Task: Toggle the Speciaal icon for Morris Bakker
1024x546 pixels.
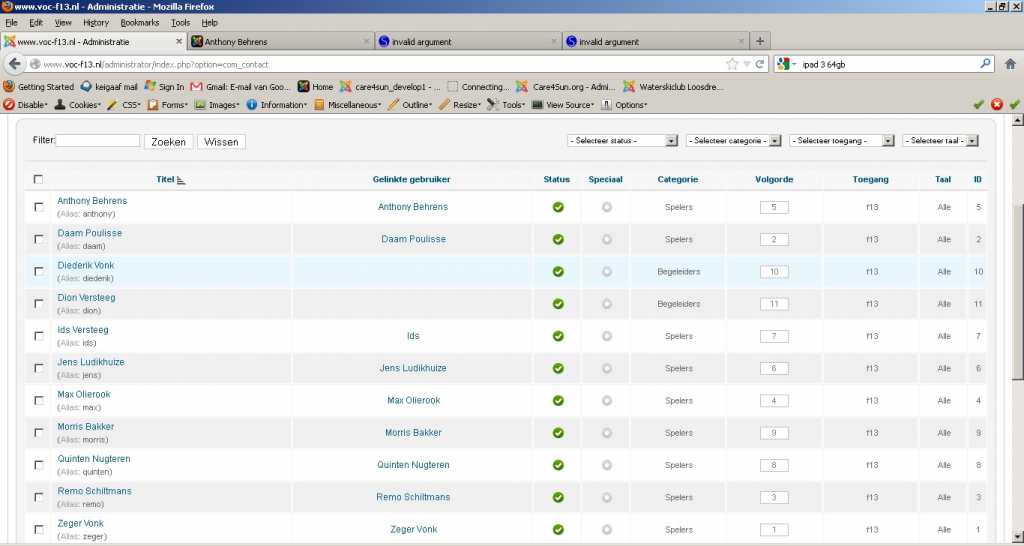Action: (x=606, y=433)
